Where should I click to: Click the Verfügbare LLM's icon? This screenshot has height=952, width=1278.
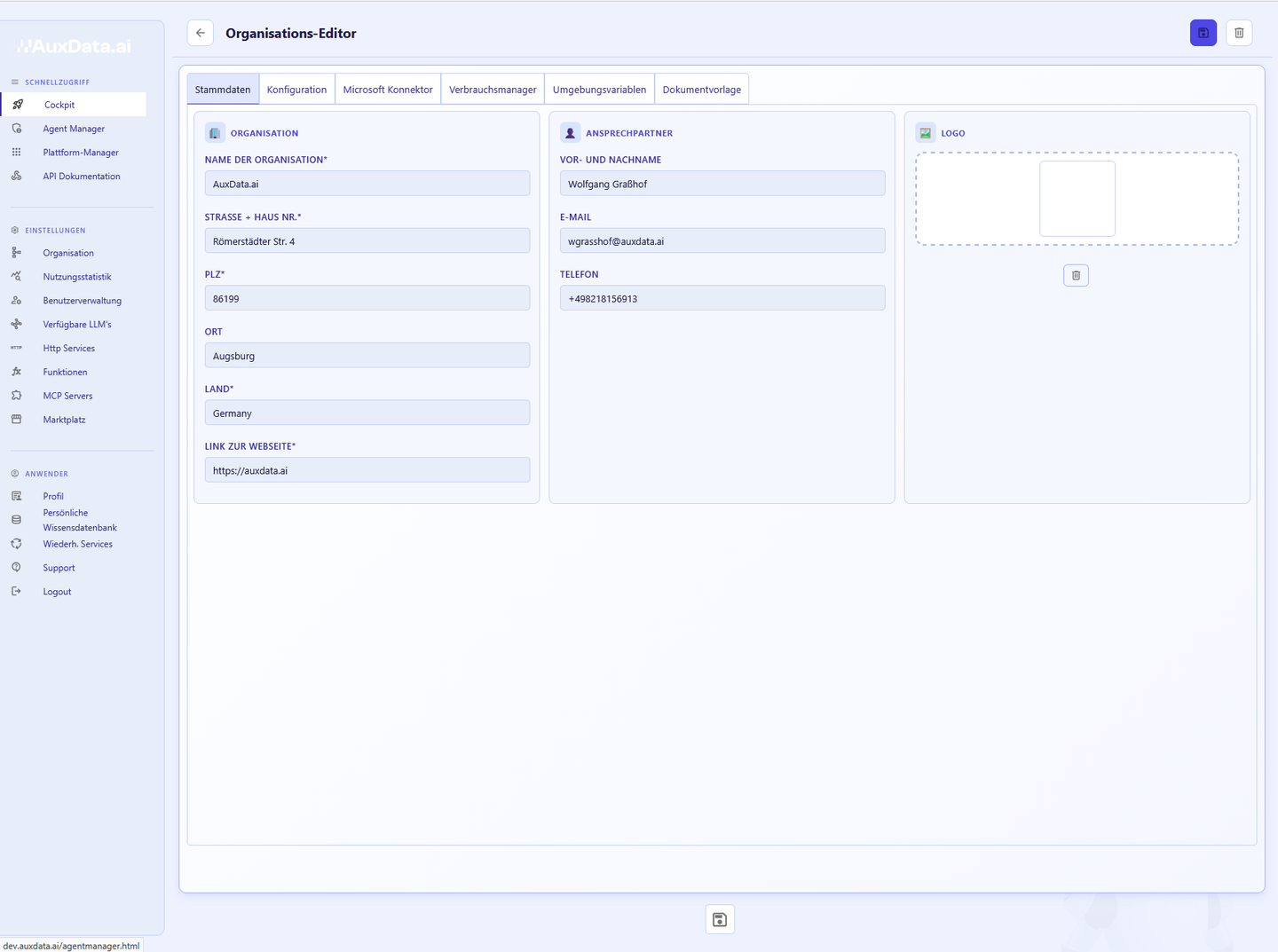(x=17, y=325)
